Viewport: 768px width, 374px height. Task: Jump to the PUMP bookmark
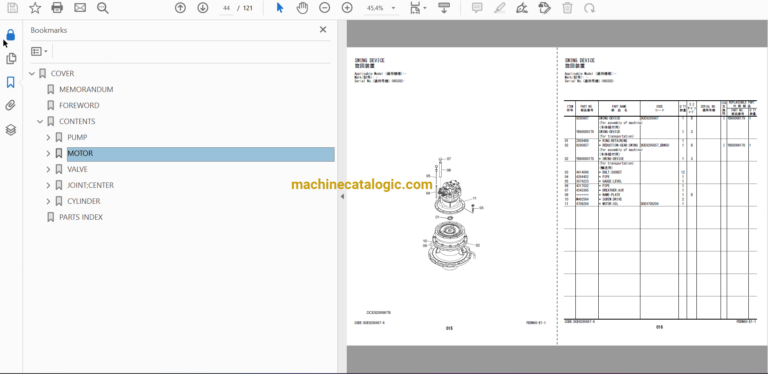[77, 138]
